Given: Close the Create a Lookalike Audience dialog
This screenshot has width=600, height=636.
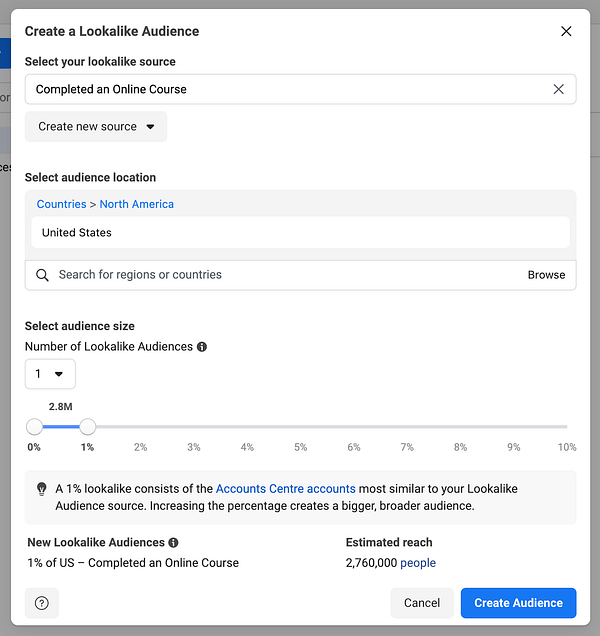Looking at the screenshot, I should 566,31.
